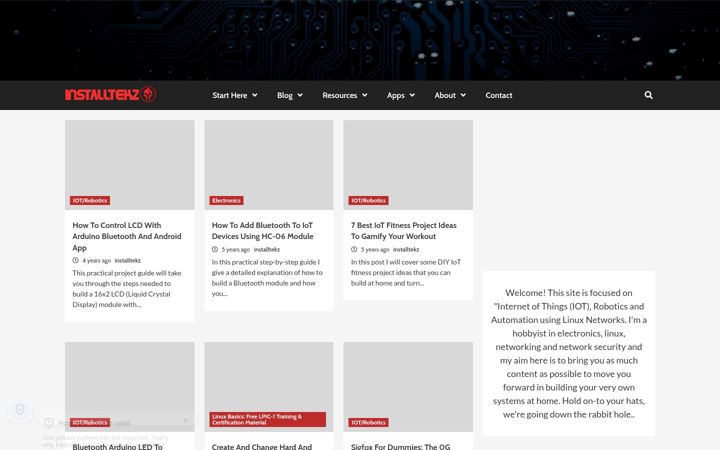Open Sigfox For Dummies article title

click(x=400, y=446)
